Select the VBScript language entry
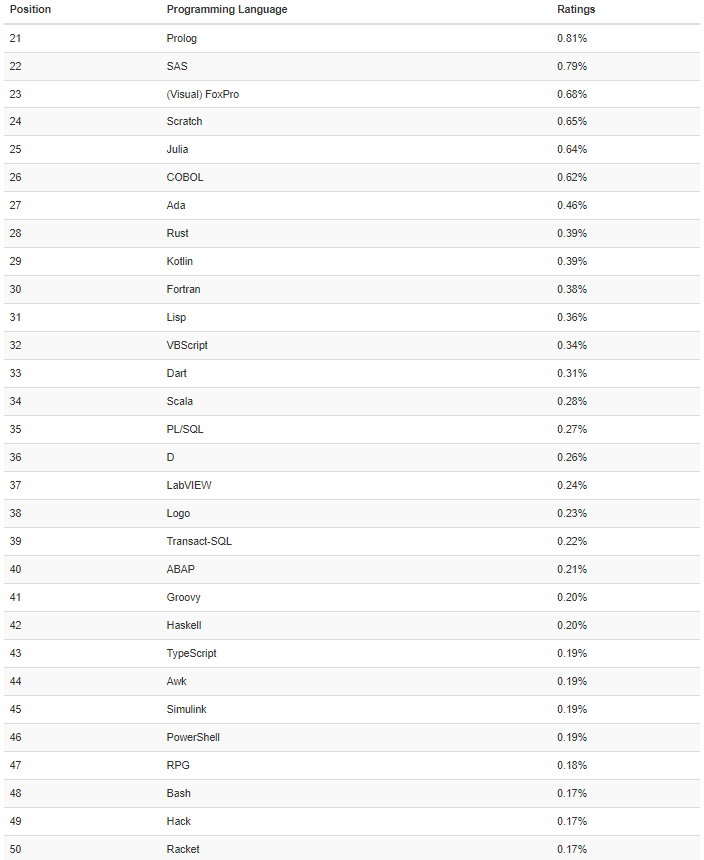704x860 pixels. [x=187, y=345]
